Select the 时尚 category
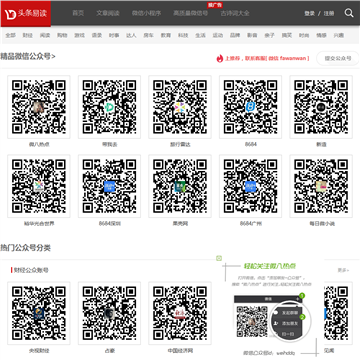 click(x=304, y=35)
